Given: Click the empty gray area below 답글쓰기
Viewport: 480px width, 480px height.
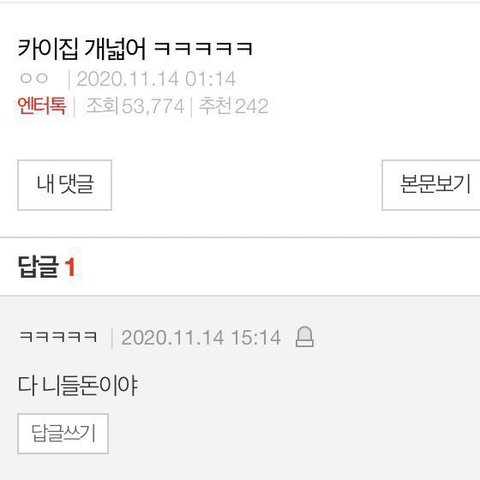Looking at the screenshot, I should (240, 467).
